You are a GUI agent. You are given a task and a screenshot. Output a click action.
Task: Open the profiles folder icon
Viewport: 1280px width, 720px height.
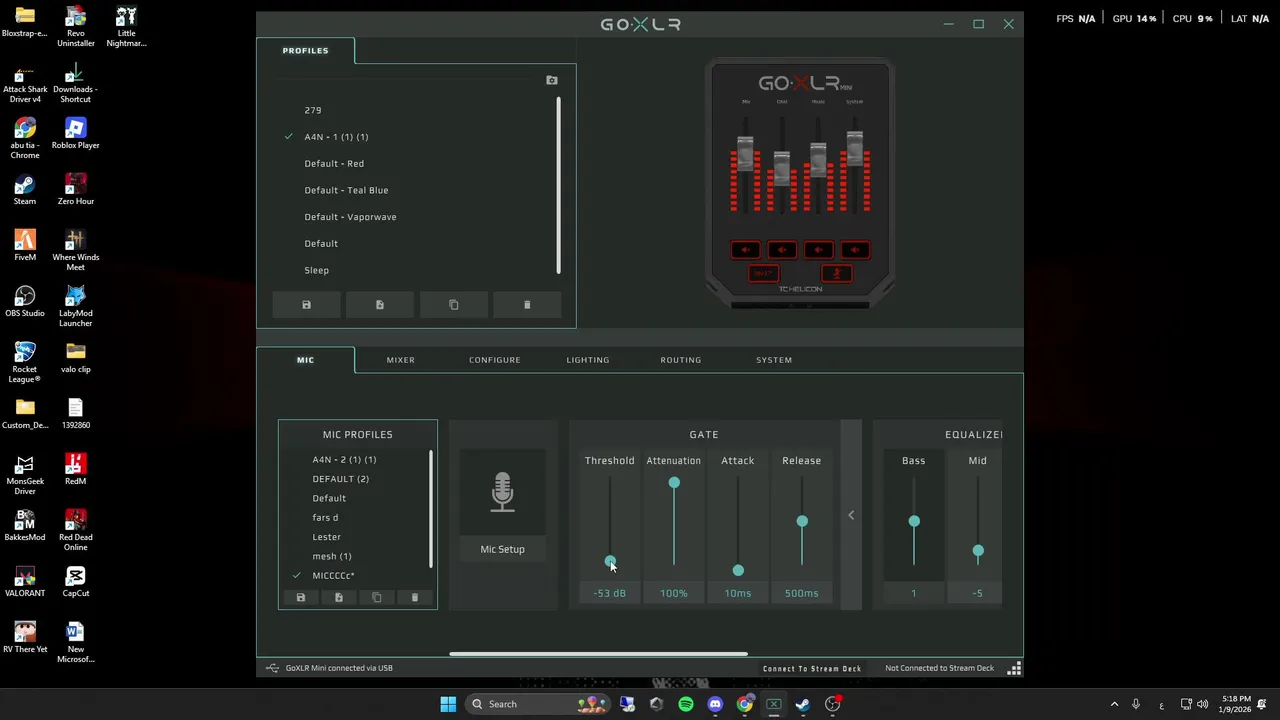pyautogui.click(x=552, y=80)
